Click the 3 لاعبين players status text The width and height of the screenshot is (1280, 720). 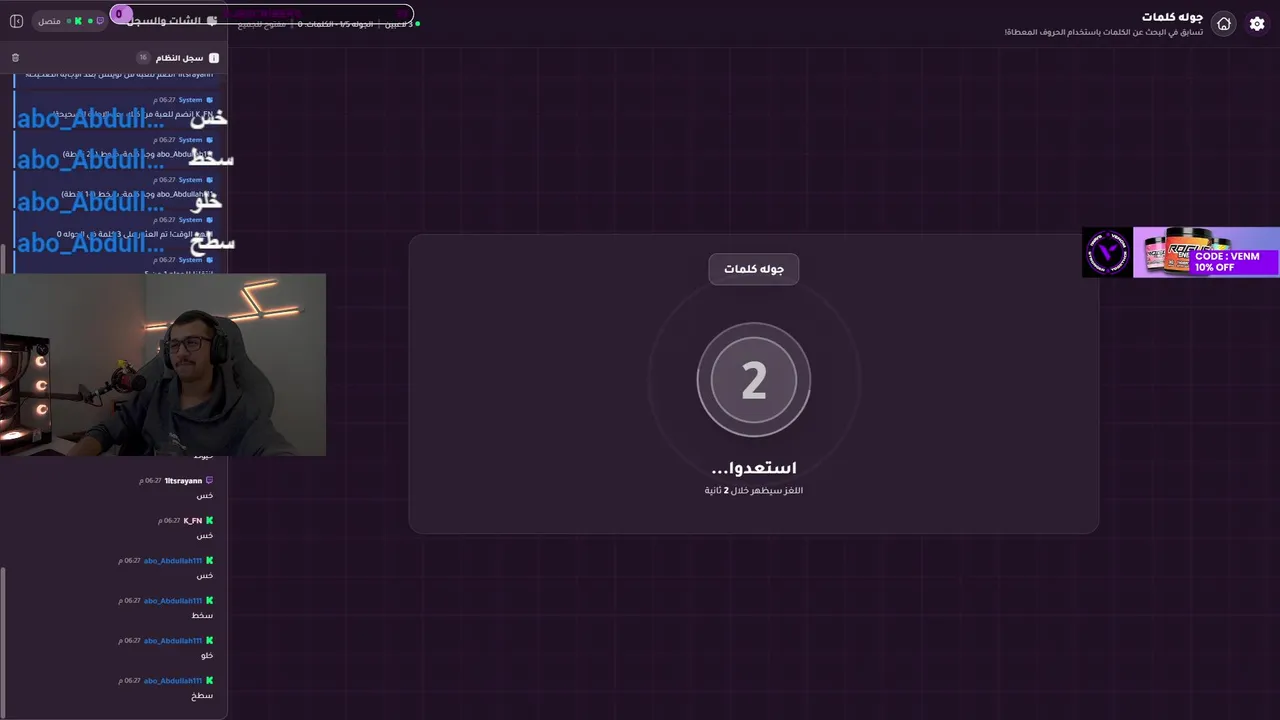(x=398, y=23)
